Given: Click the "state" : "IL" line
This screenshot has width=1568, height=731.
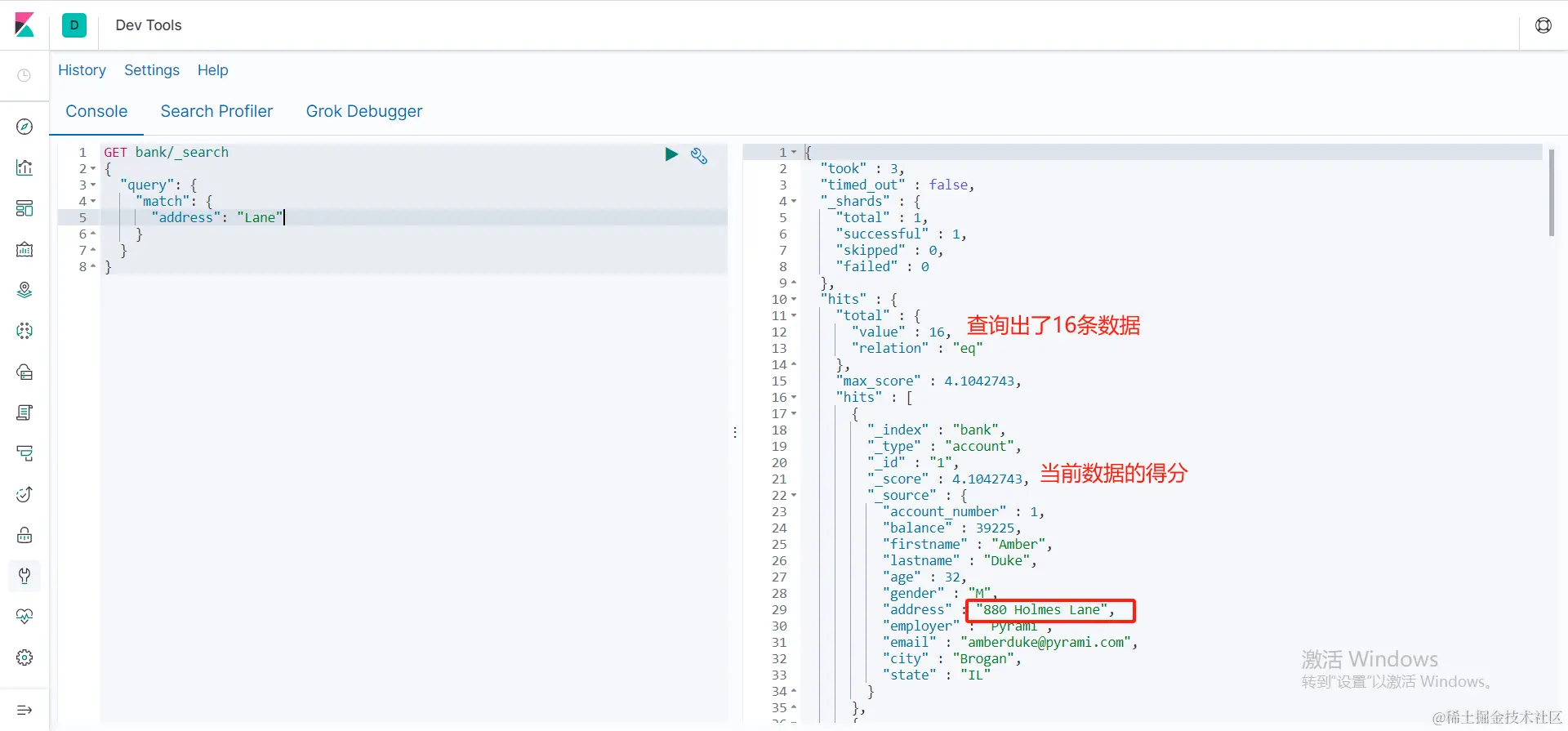Looking at the screenshot, I should tap(936, 675).
